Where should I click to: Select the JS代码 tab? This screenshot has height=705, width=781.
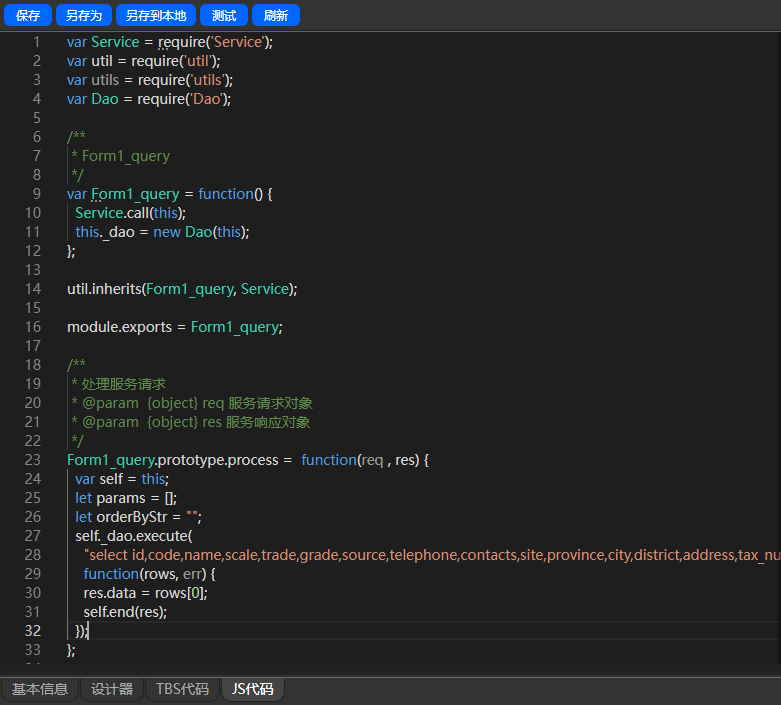tap(253, 689)
